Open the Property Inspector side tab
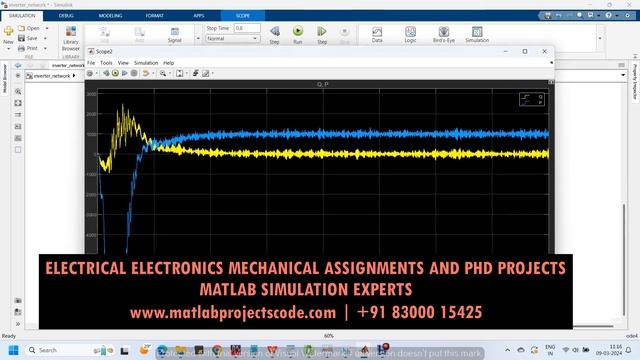Image resolution: width=640 pixels, height=360 pixels. click(635, 82)
